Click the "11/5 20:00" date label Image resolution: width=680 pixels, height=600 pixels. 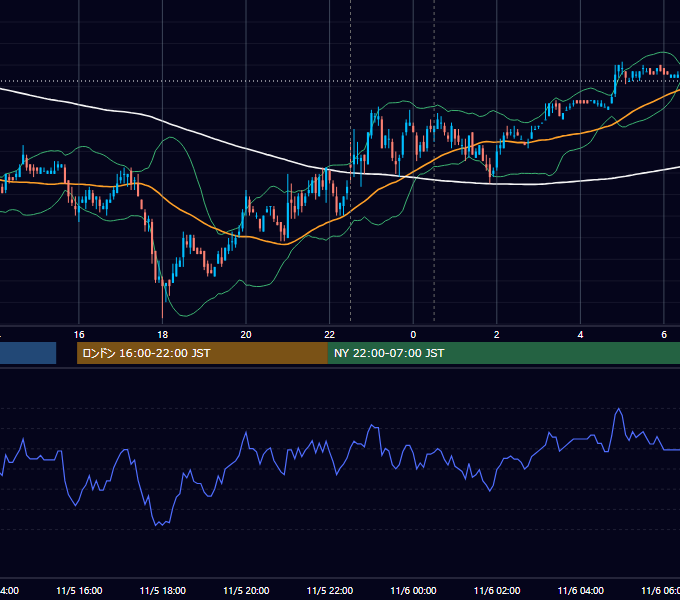(246, 590)
